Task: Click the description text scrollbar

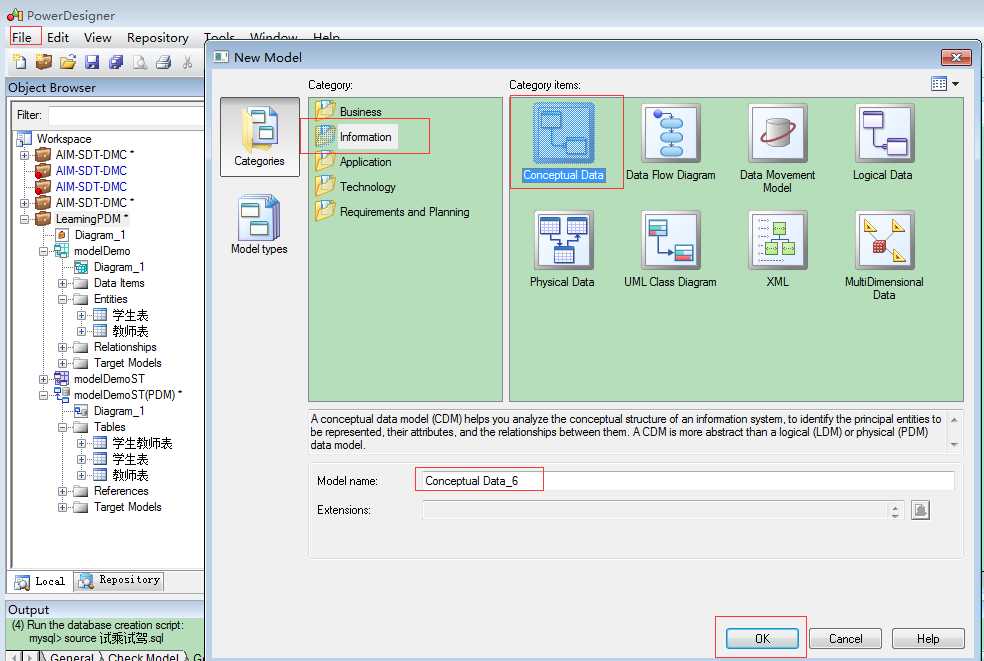Action: pos(955,432)
